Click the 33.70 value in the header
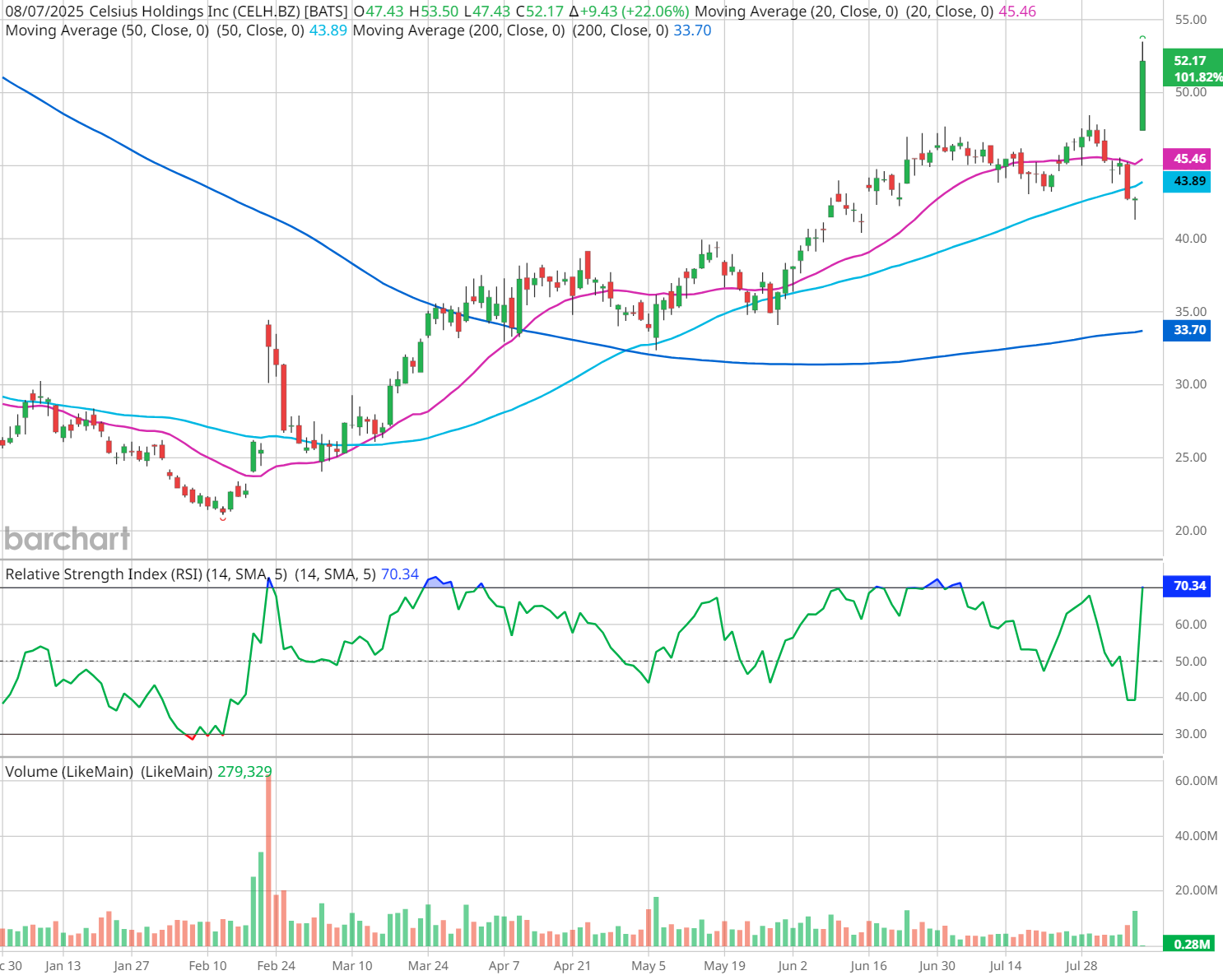Screen dimensions: 1223x980 [692, 30]
